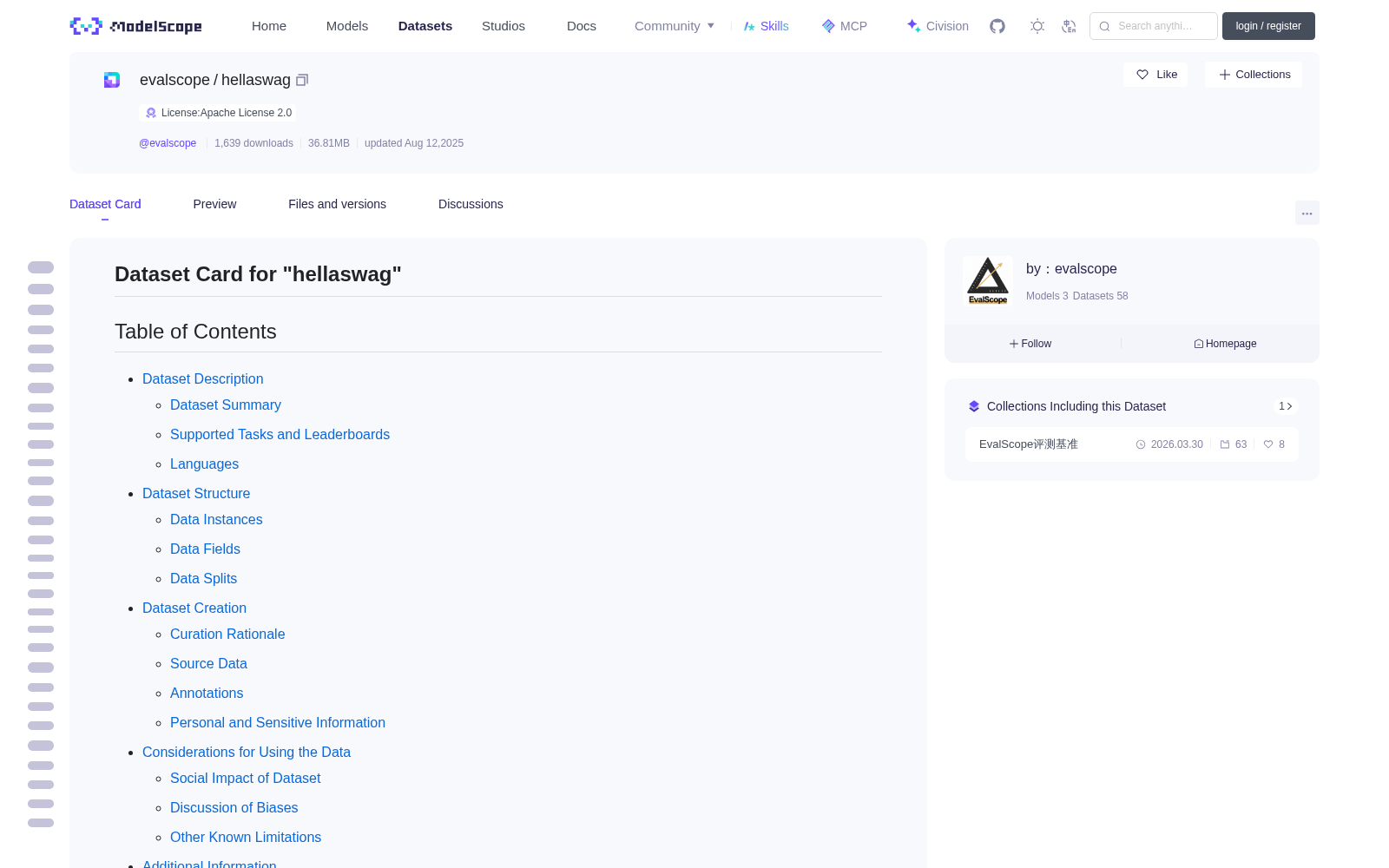Open the Civision sparkle link
The width and height of the screenshot is (1389, 868).
[x=938, y=26]
